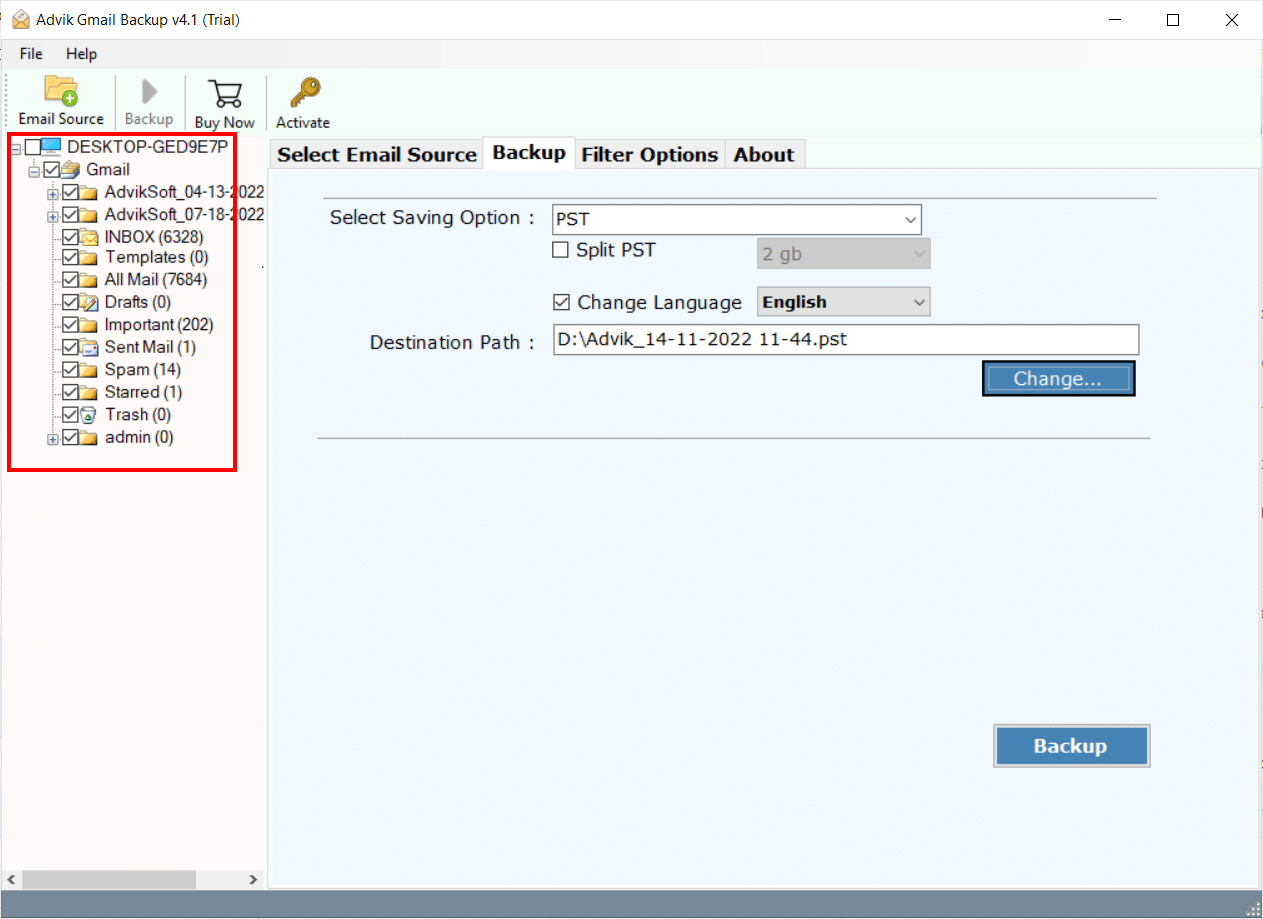Uncheck the All Mail (7684) checkbox

point(70,279)
